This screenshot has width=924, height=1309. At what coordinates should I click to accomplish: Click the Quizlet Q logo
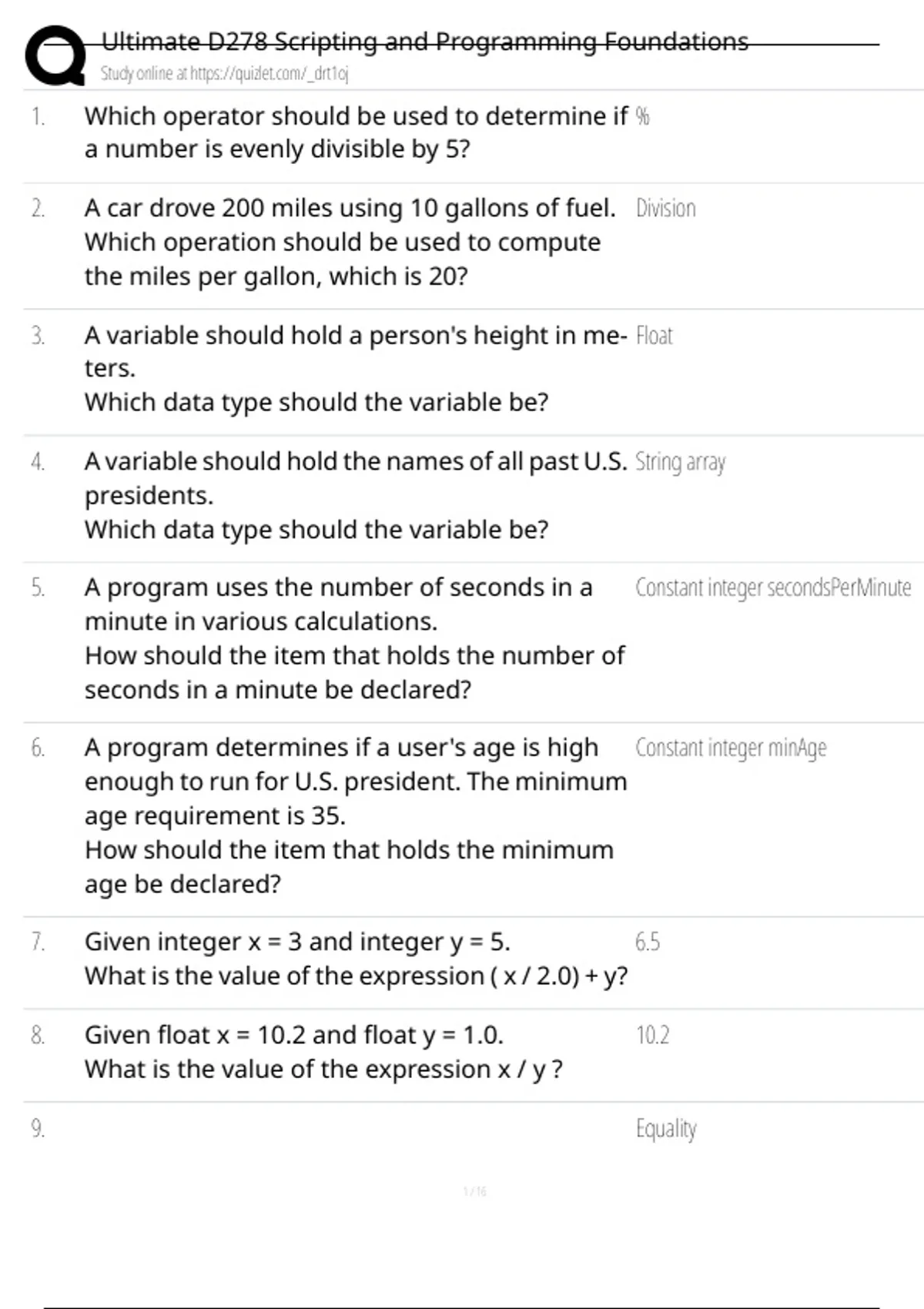(54, 55)
